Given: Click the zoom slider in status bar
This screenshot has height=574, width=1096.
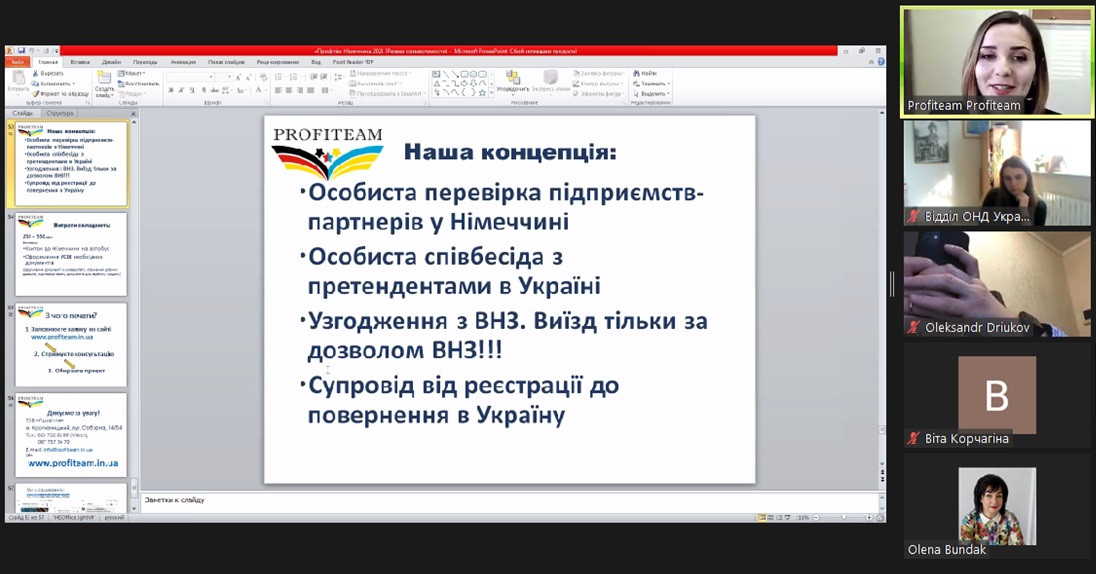Looking at the screenshot, I should [x=845, y=517].
